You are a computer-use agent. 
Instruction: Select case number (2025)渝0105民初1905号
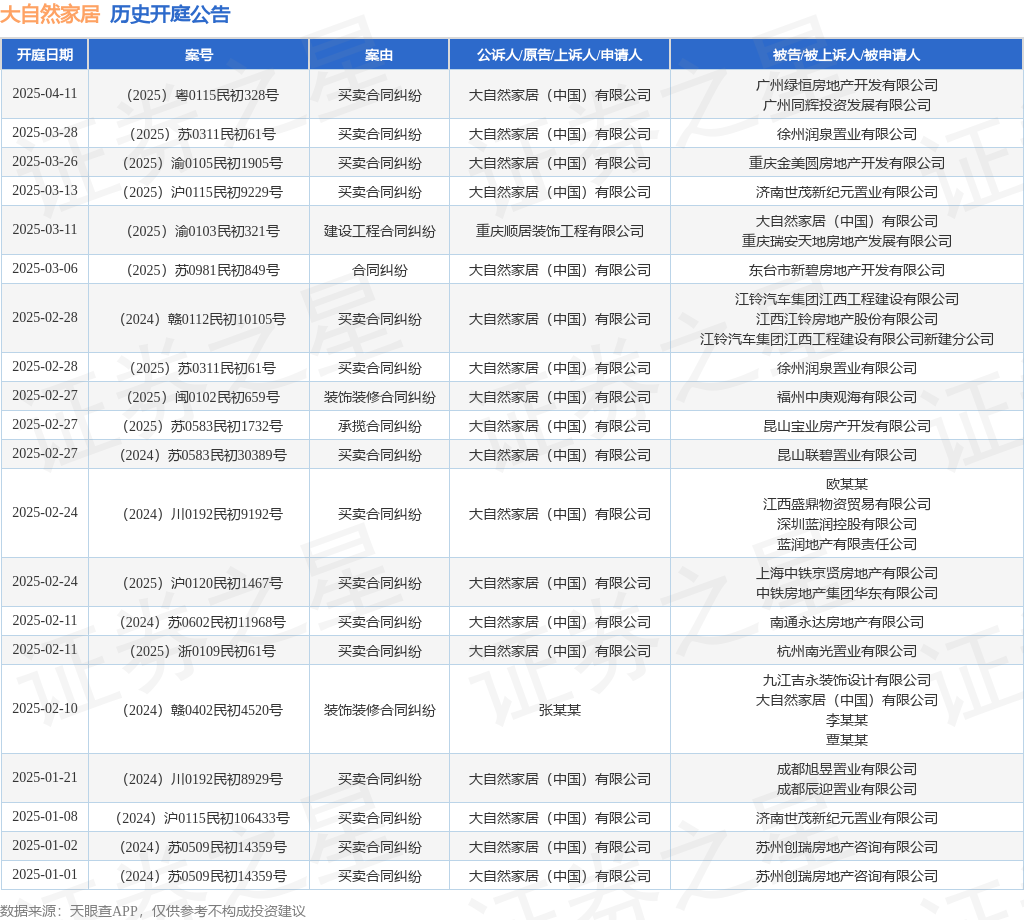[x=202, y=163]
